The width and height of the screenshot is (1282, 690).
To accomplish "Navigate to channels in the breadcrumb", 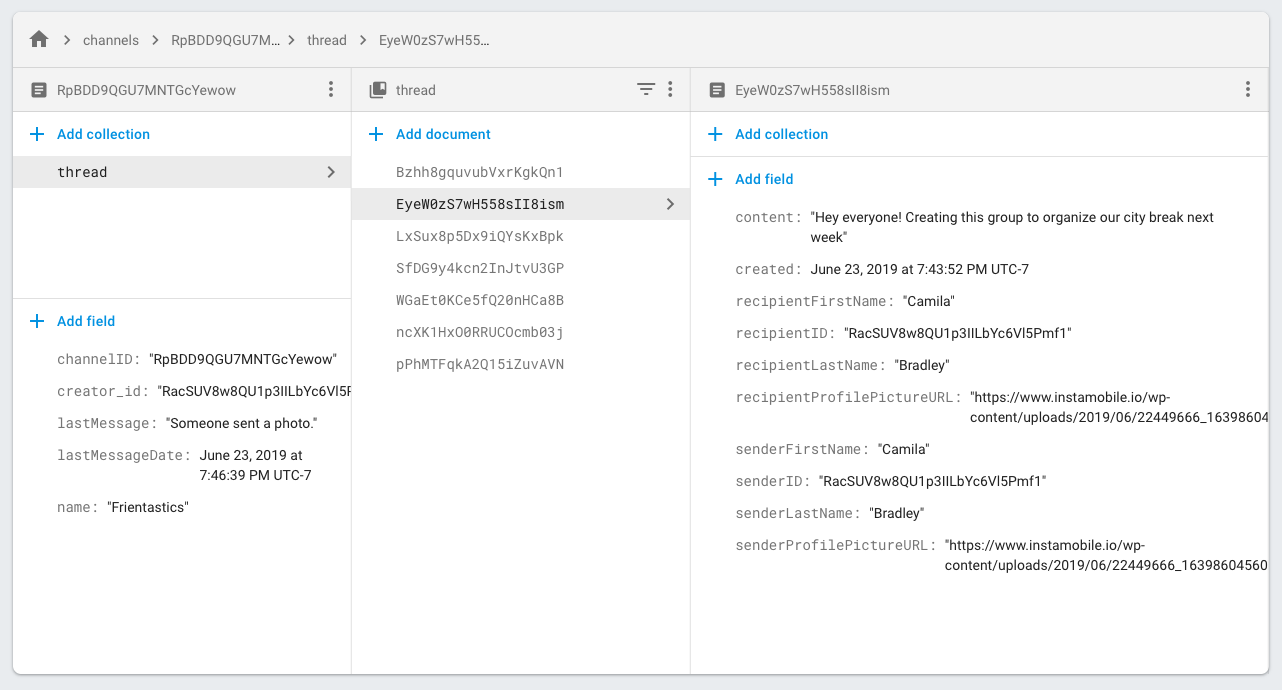I will tap(111, 41).
